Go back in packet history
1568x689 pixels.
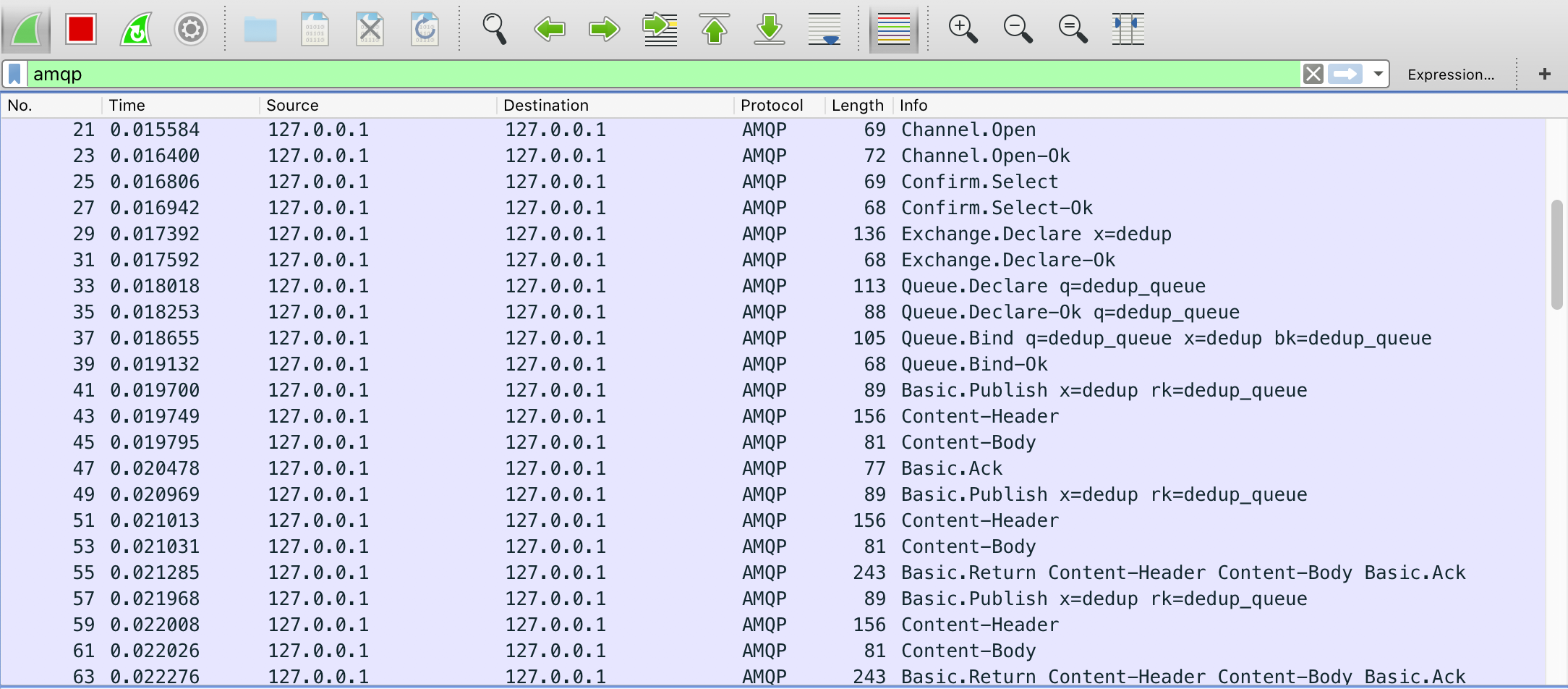(550, 29)
